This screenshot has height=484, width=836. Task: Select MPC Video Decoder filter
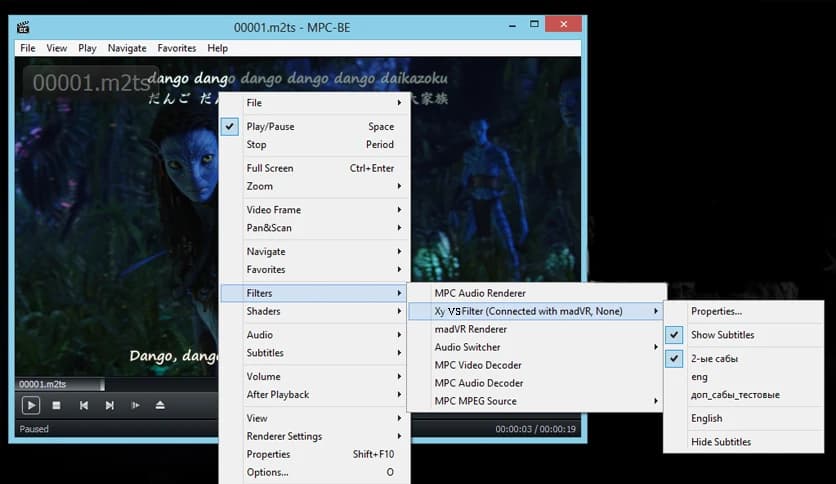[x=536, y=365]
